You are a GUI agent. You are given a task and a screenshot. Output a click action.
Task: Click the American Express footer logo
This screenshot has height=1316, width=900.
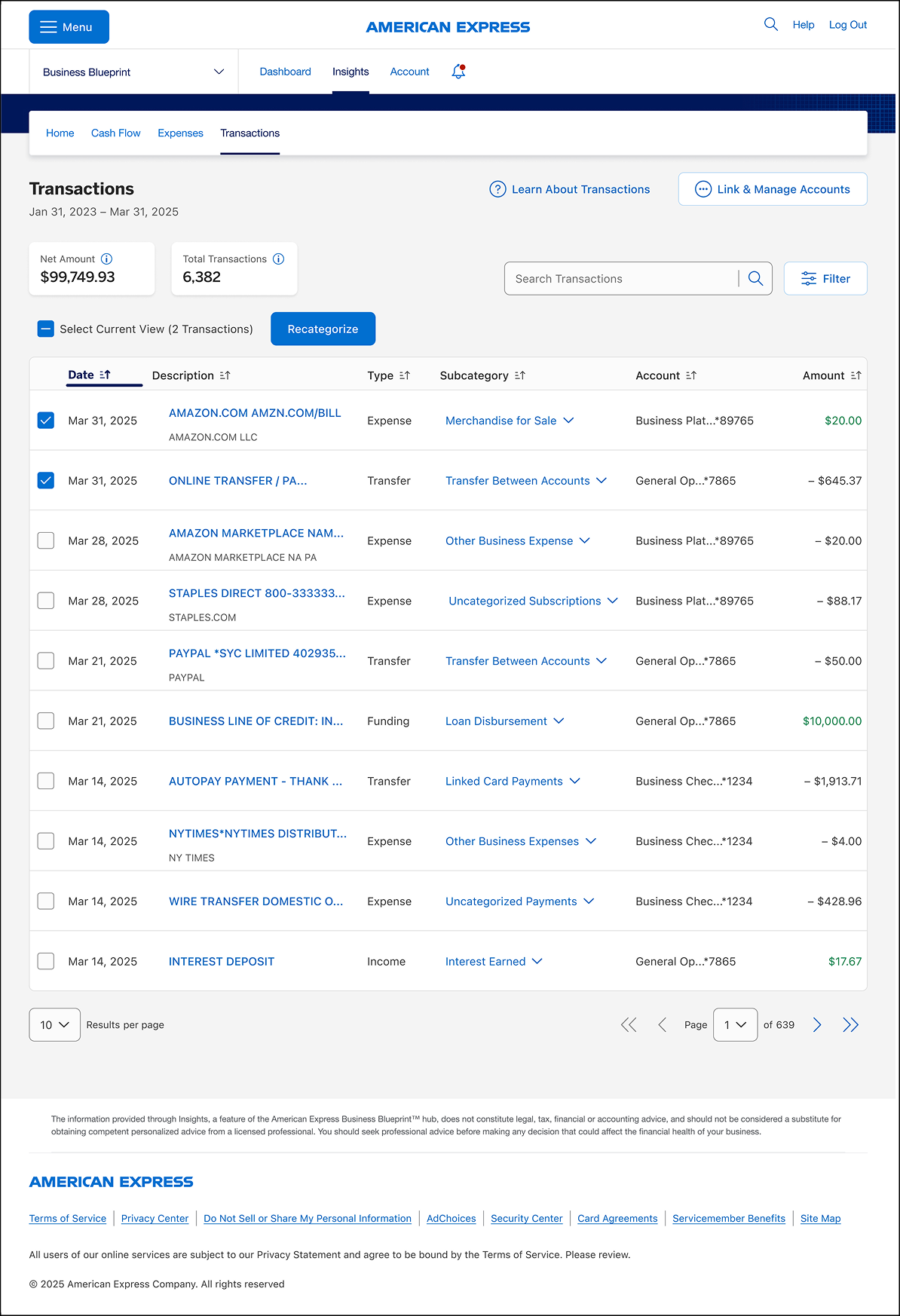coord(112,1182)
